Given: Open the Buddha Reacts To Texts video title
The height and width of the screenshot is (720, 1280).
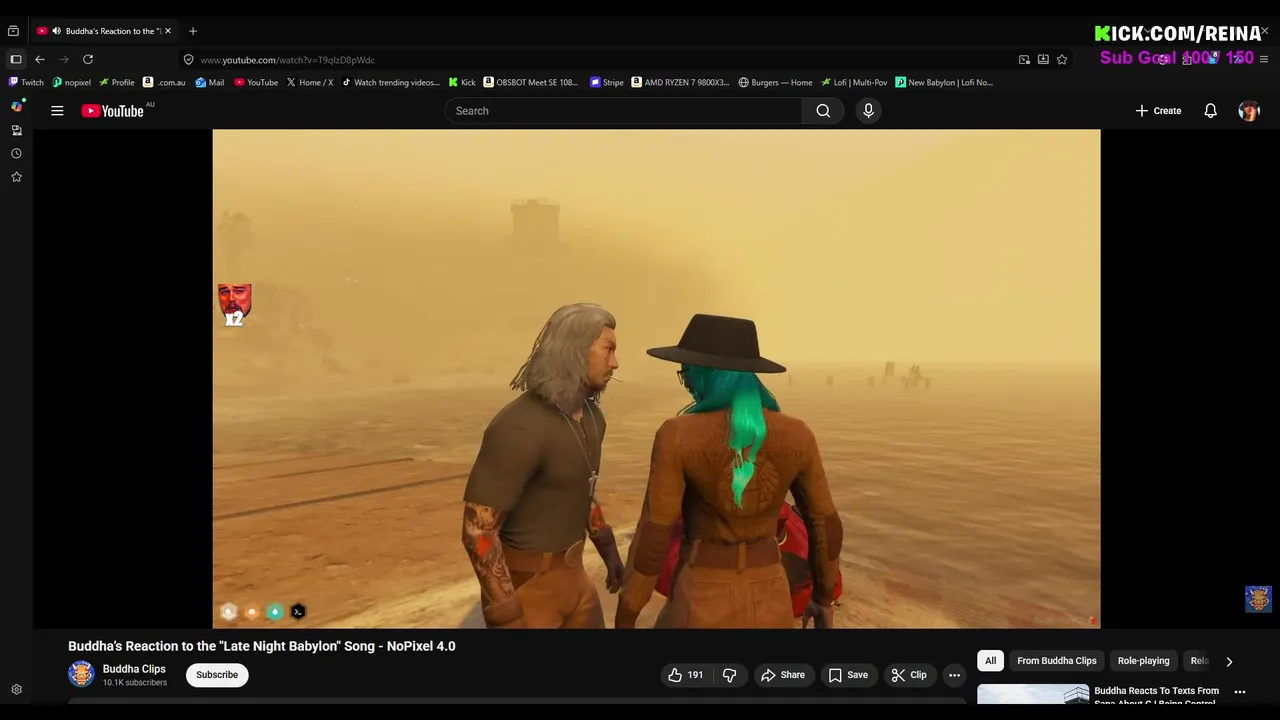Looking at the screenshot, I should [1157, 696].
